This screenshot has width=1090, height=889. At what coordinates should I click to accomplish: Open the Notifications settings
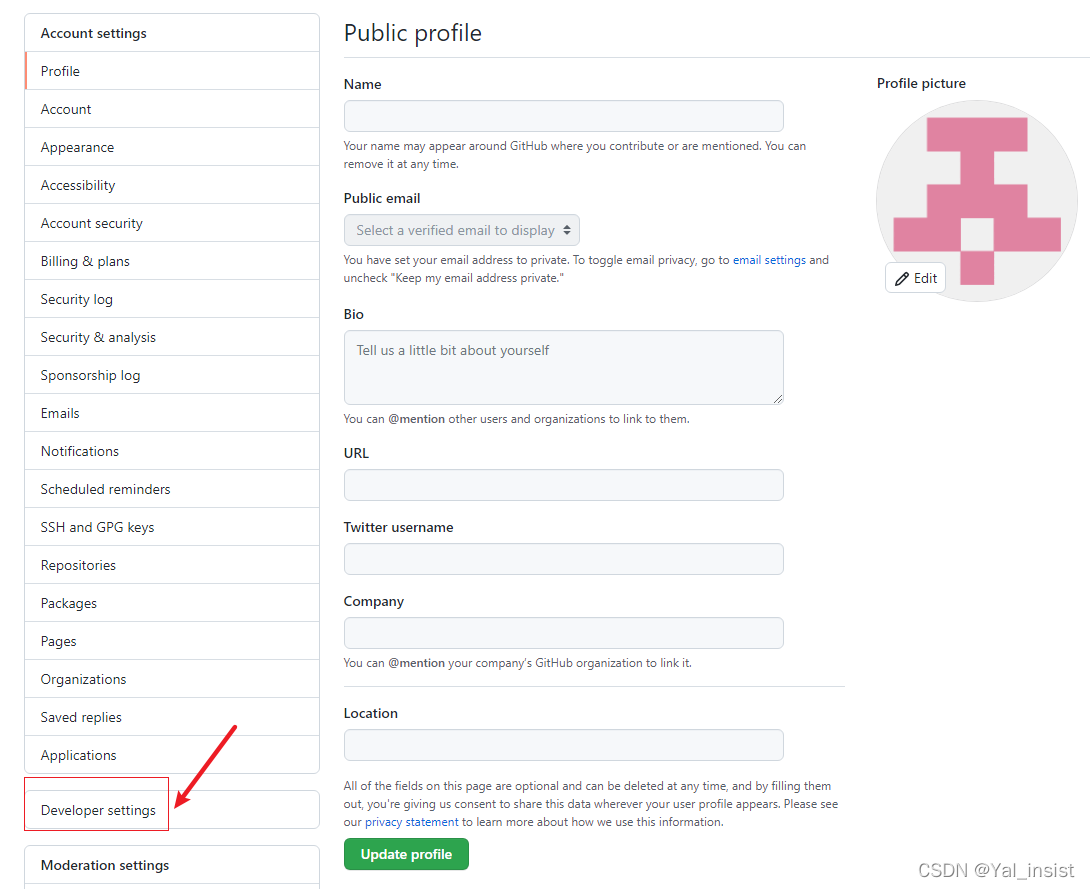172,451
